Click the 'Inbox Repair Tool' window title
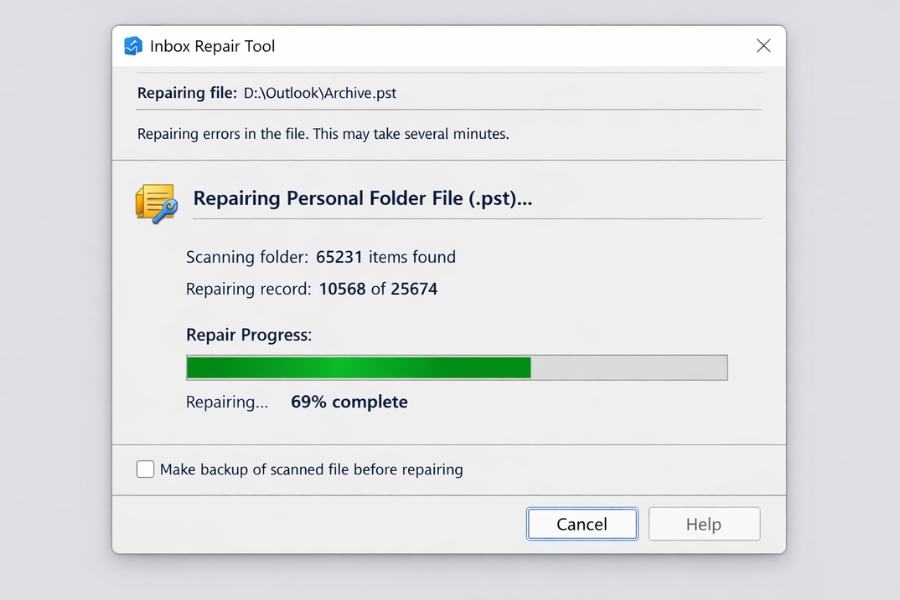The height and width of the screenshot is (600, 900). click(212, 46)
